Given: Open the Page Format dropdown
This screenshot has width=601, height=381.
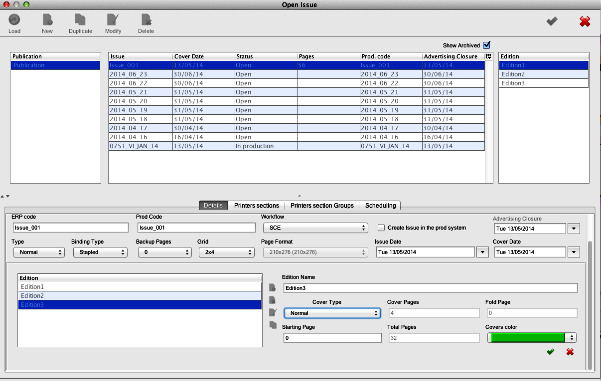Looking at the screenshot, I should coord(315,252).
